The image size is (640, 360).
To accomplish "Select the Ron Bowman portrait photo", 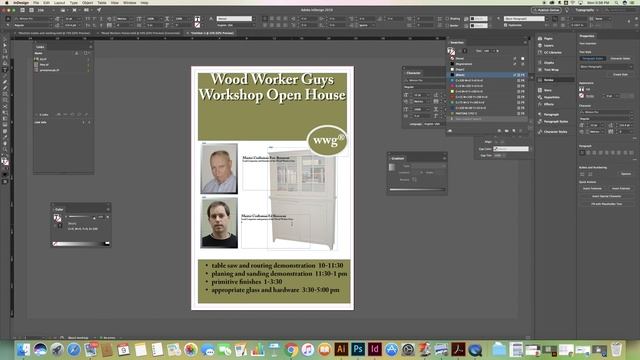I will click(219, 168).
